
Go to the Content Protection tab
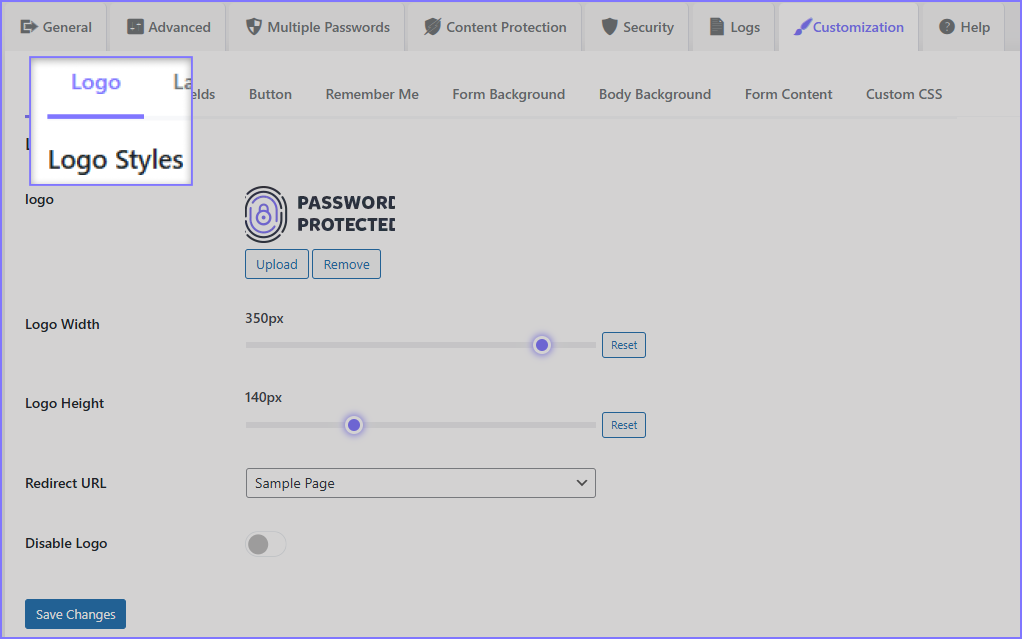pos(495,27)
